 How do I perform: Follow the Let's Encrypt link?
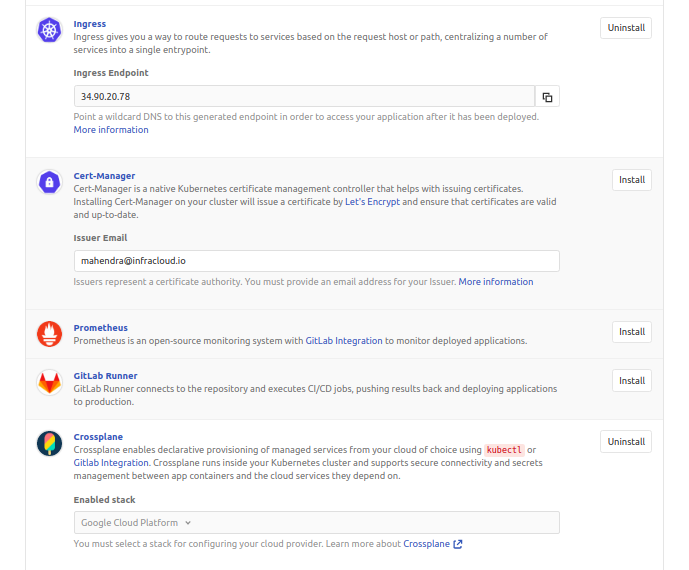click(372, 202)
